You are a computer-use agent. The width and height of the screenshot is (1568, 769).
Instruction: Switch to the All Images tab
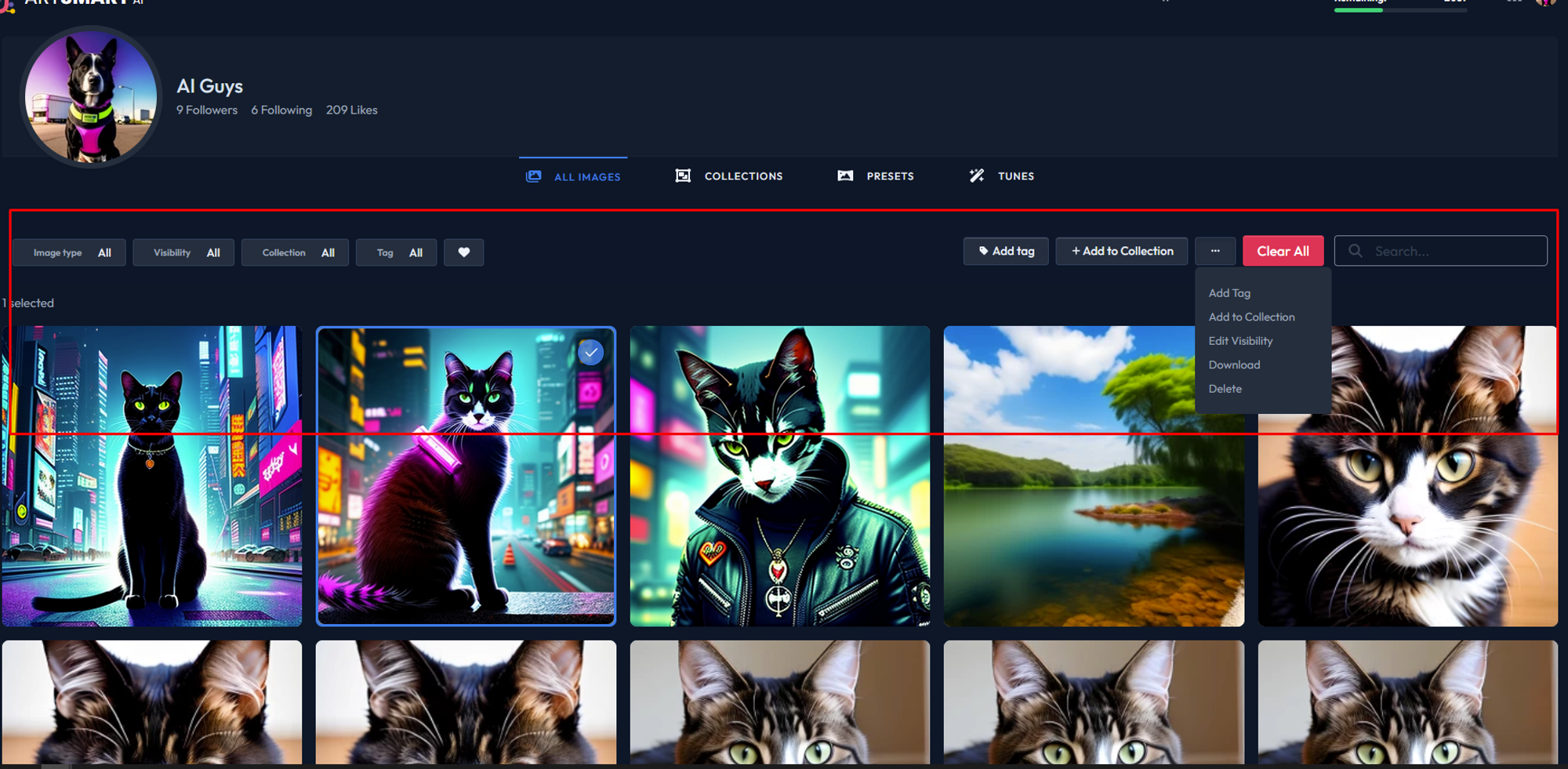[573, 176]
